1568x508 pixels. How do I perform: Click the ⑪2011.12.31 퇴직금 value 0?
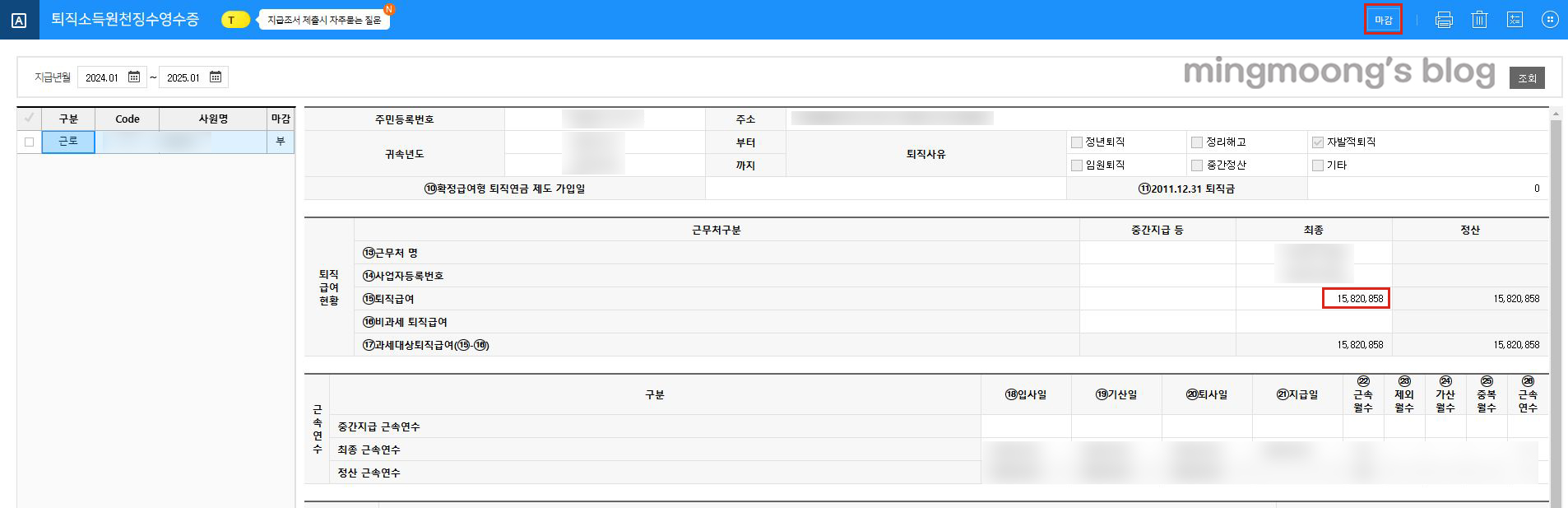(x=1427, y=189)
